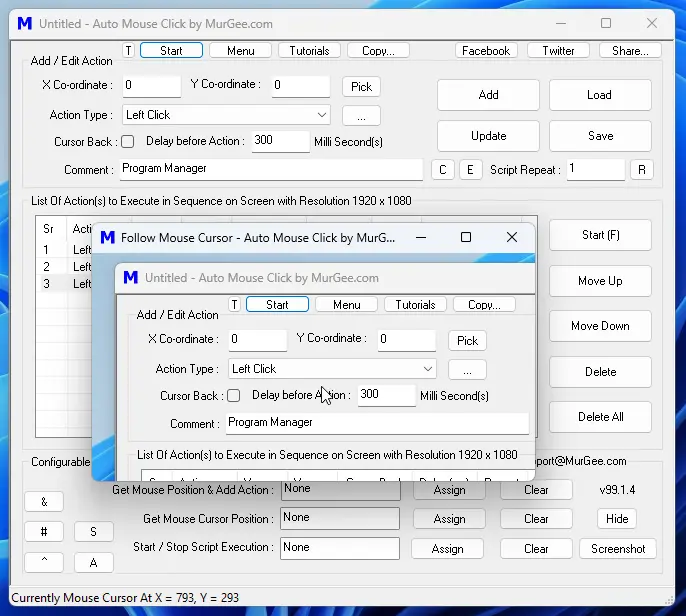Click the ... button beside main Action Type

tap(361, 116)
